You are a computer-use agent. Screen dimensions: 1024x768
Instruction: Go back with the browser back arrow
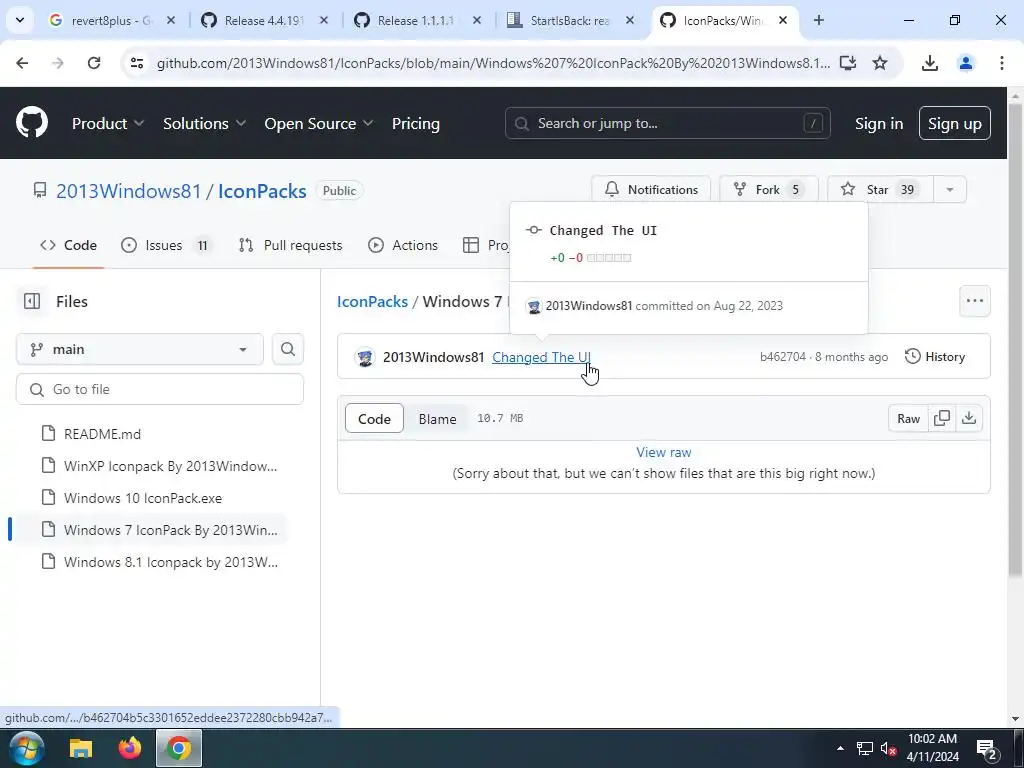22,63
